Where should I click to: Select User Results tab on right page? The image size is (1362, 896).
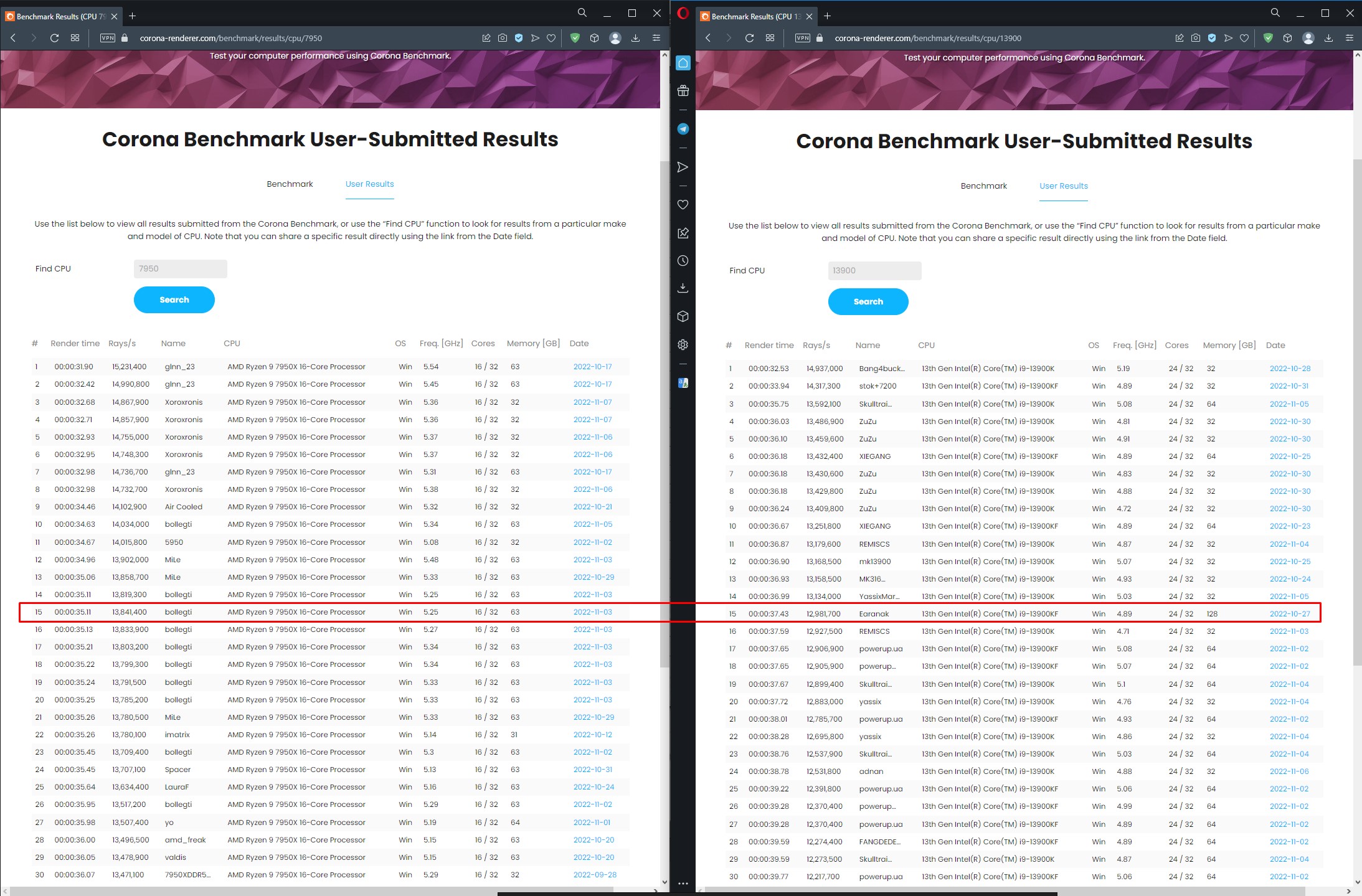click(1064, 186)
